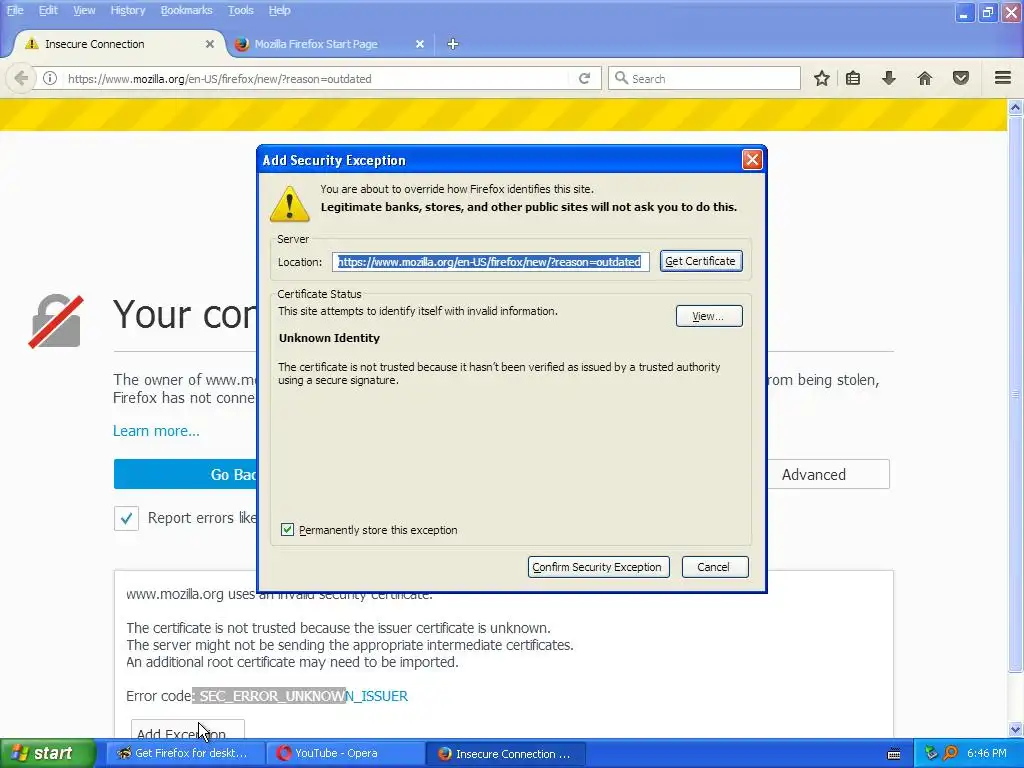Click the search magnifier icon in the search box
Viewport: 1024px width, 768px height.
[622, 78]
